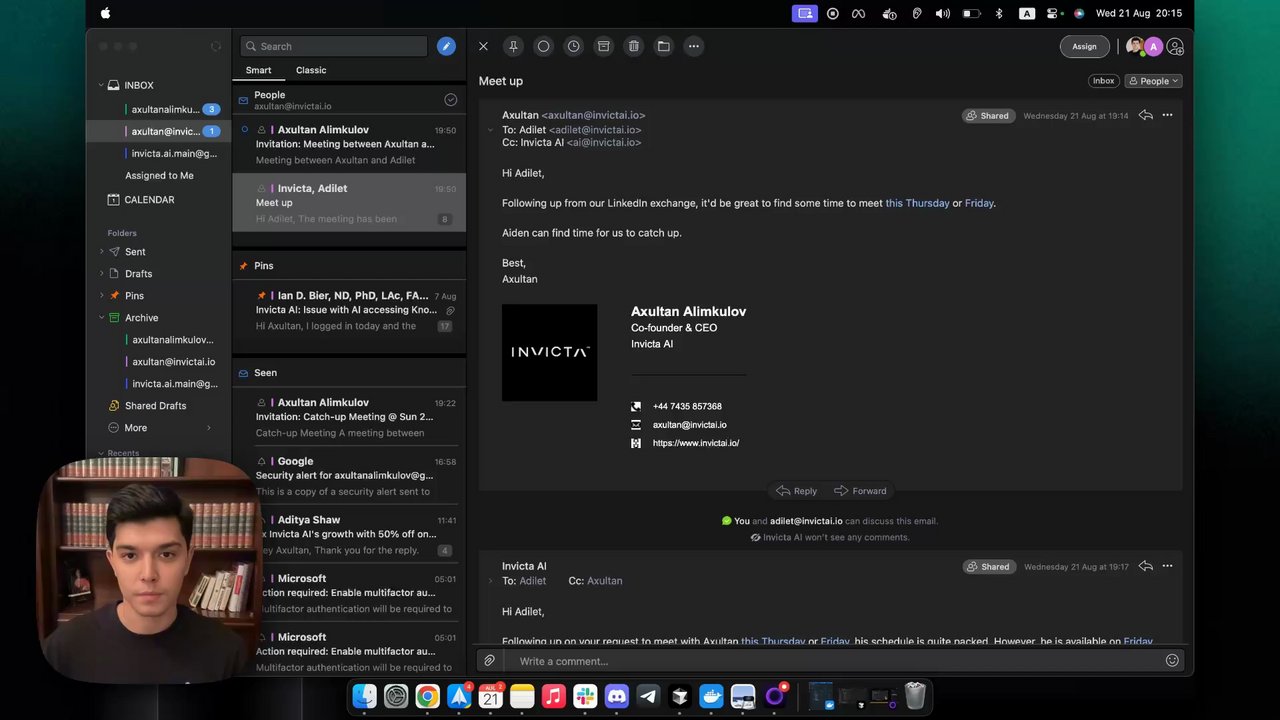Open Aditya Shaw's email from 11:41
The width and height of the screenshot is (1280, 720).
tap(349, 535)
